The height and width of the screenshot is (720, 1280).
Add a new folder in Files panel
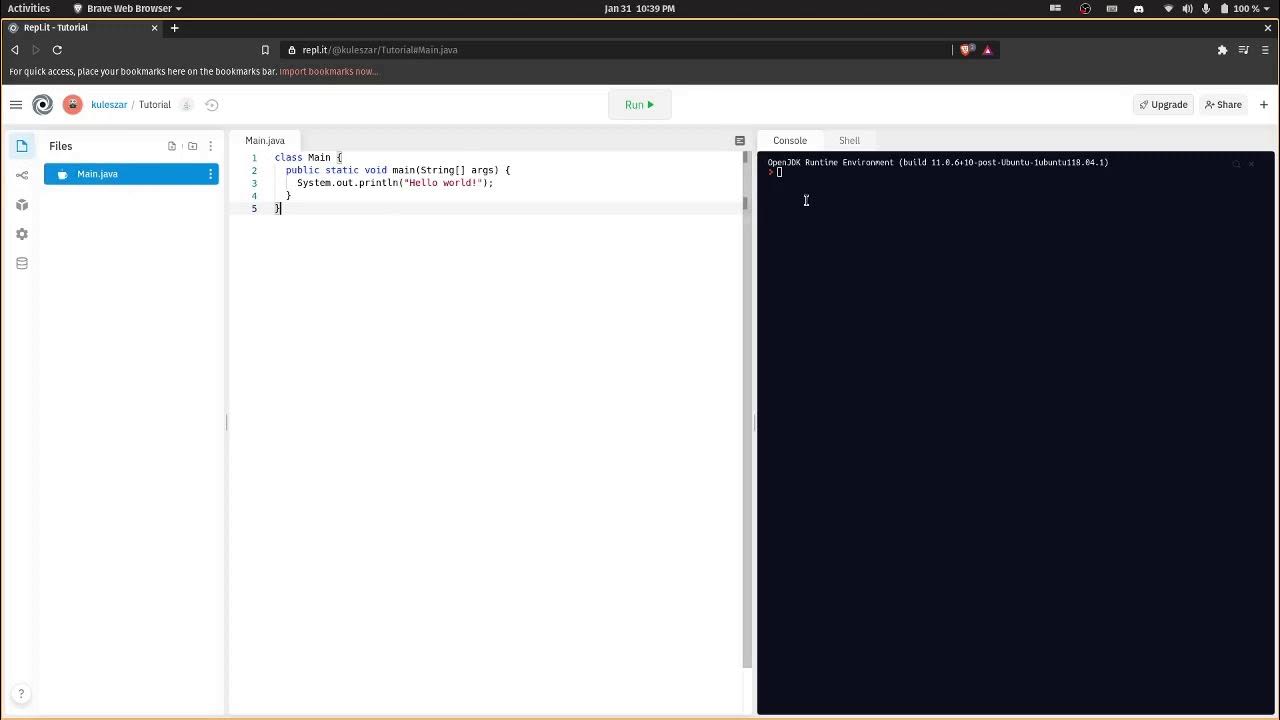click(x=193, y=146)
